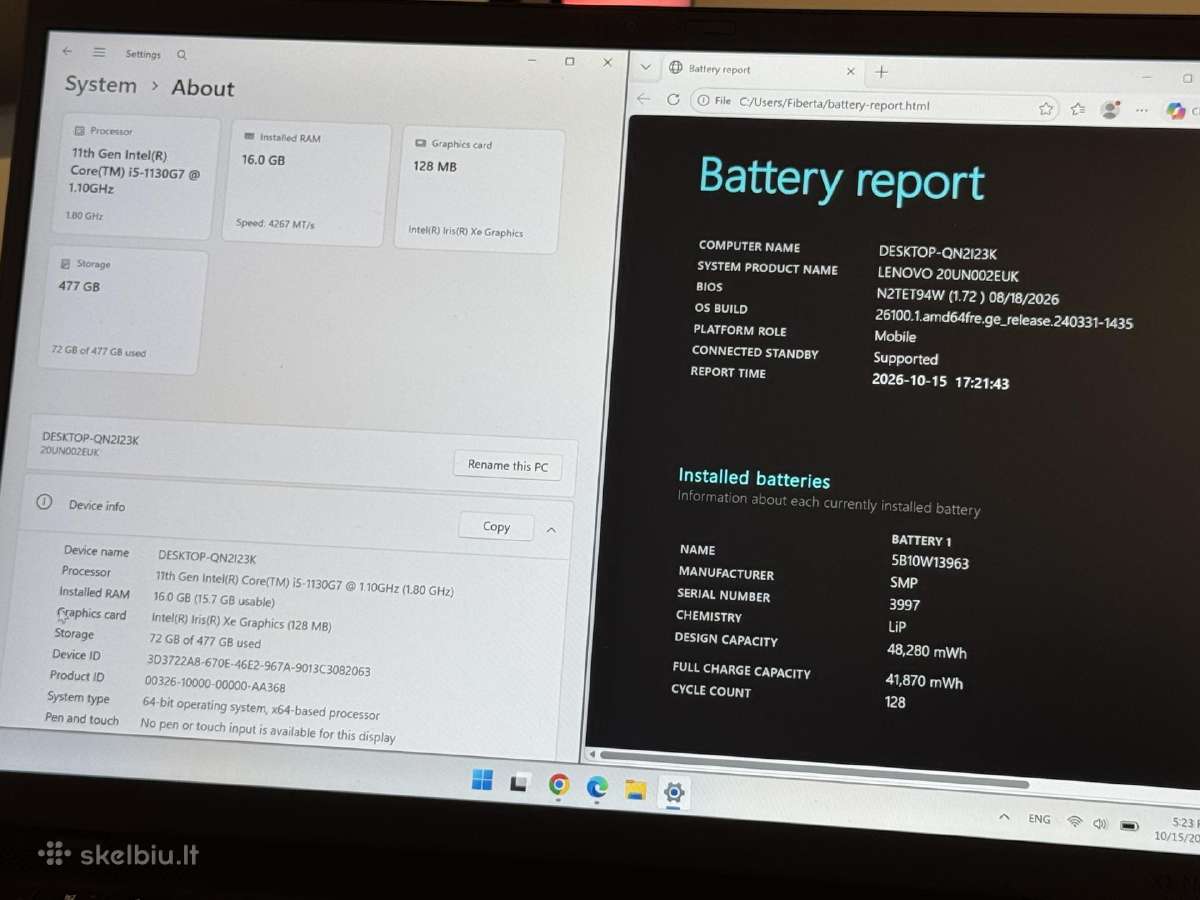Click the Device info circle icon

(x=44, y=502)
